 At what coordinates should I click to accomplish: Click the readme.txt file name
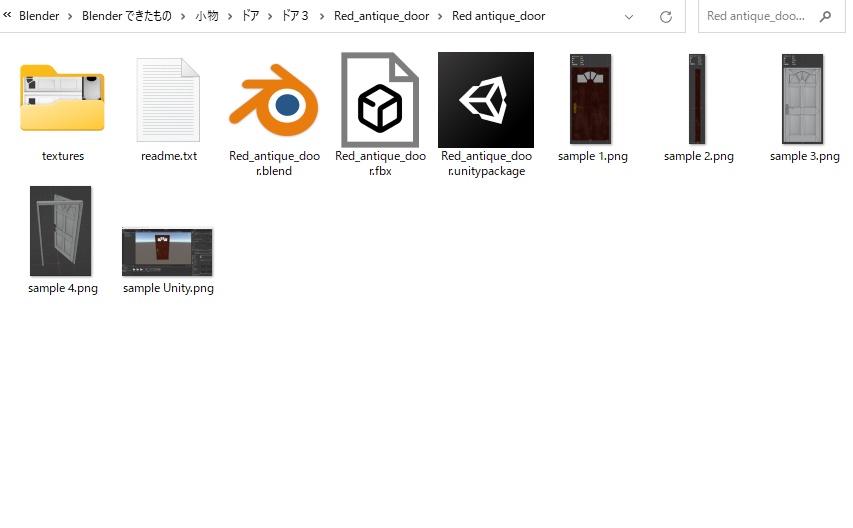[x=169, y=156]
